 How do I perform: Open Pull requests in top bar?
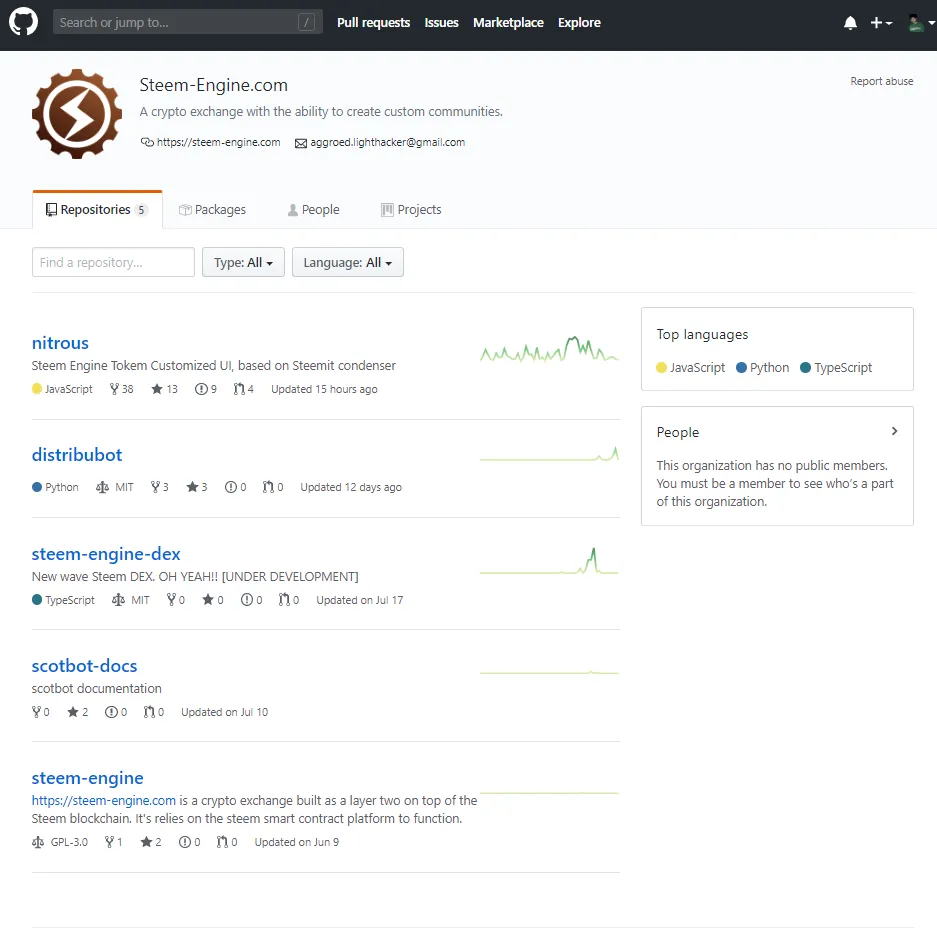(x=373, y=23)
